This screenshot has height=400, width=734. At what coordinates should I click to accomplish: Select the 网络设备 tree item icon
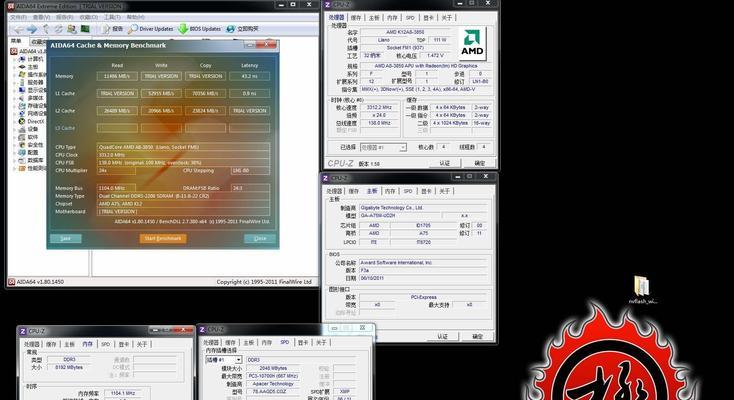(x=22, y=113)
